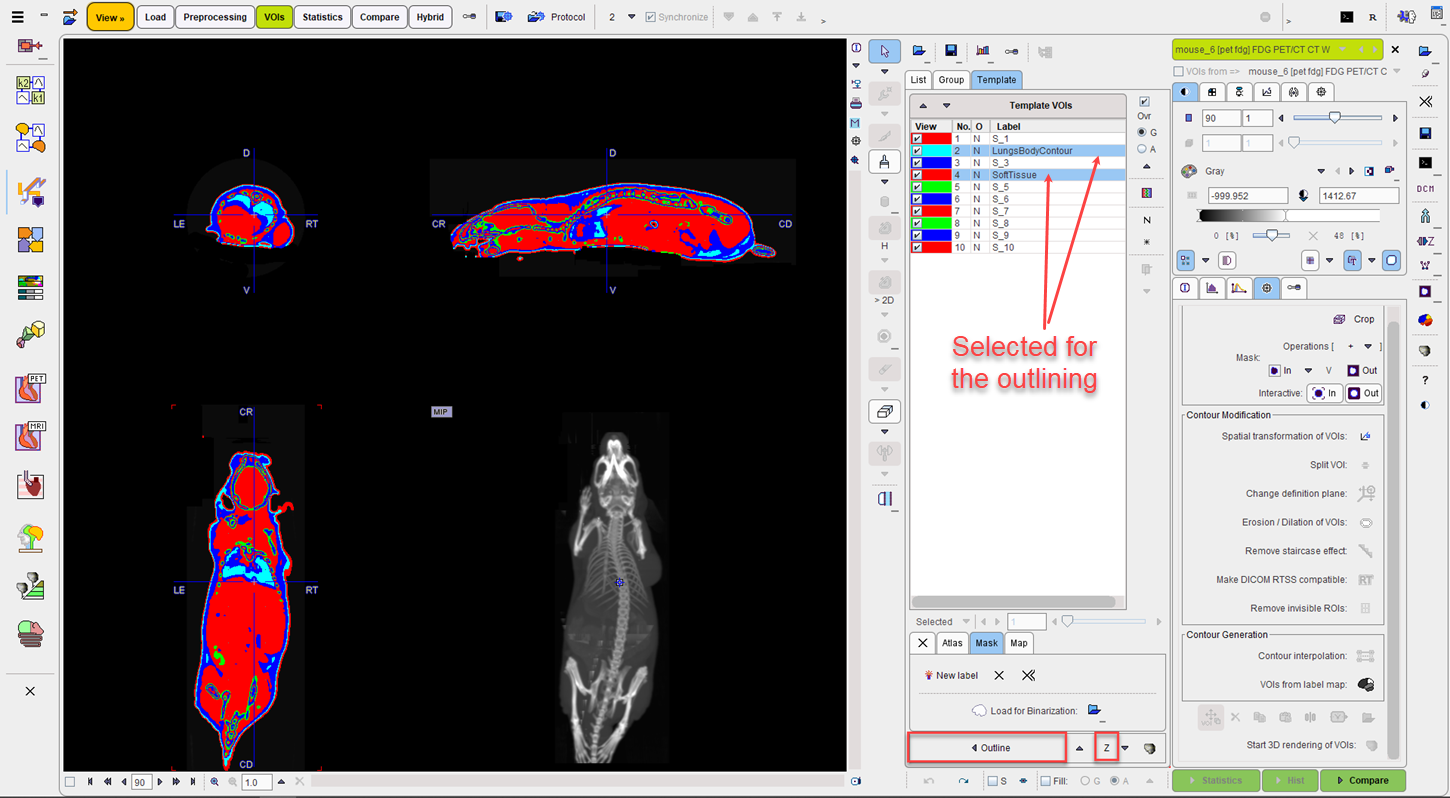Click the VOIs from label map icon
Image resolution: width=1450 pixels, height=798 pixels.
pyautogui.click(x=1365, y=685)
